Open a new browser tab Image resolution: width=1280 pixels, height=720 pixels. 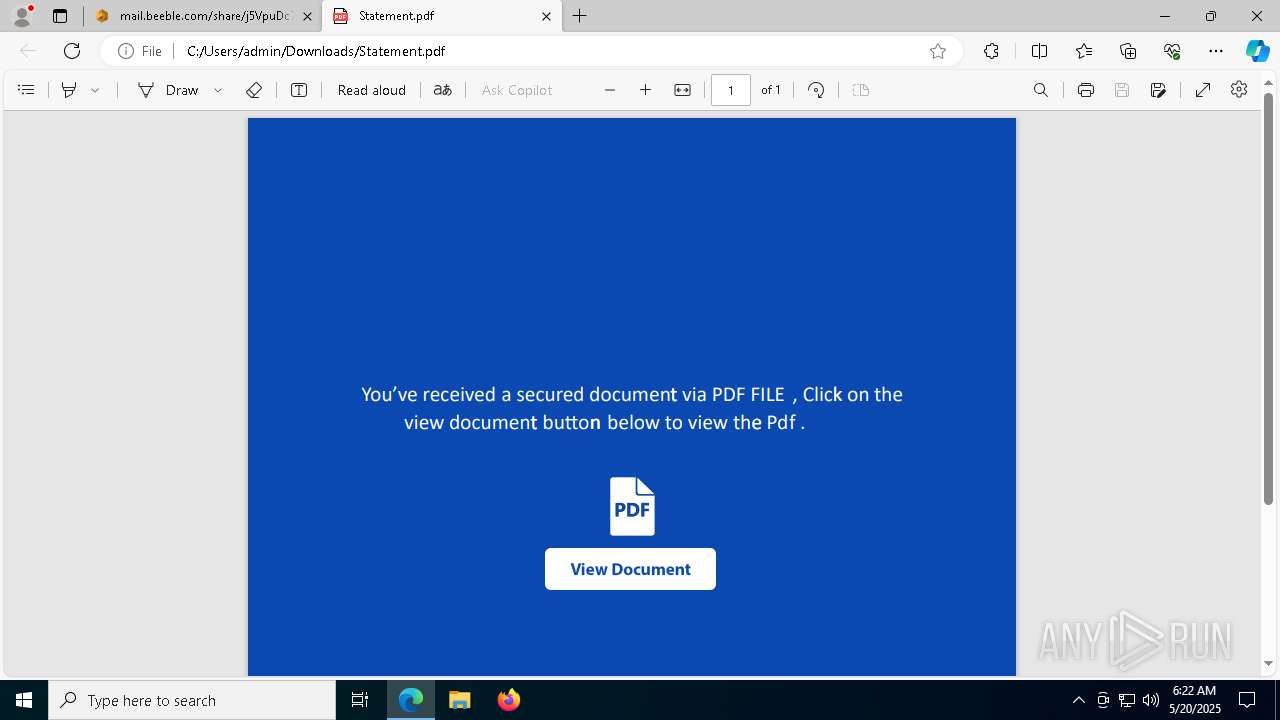580,16
